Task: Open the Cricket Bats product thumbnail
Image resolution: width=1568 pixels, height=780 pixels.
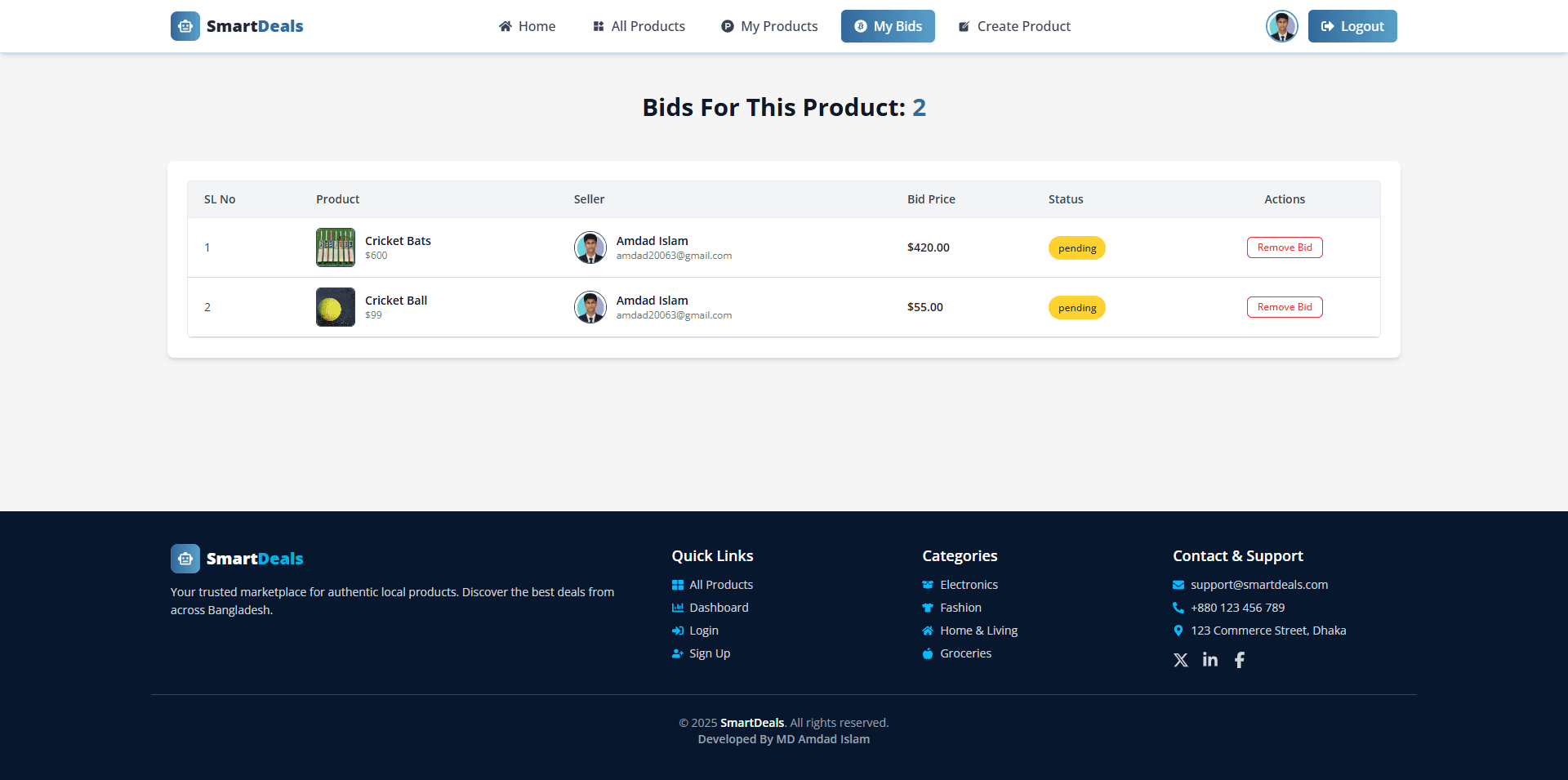Action: (x=336, y=247)
